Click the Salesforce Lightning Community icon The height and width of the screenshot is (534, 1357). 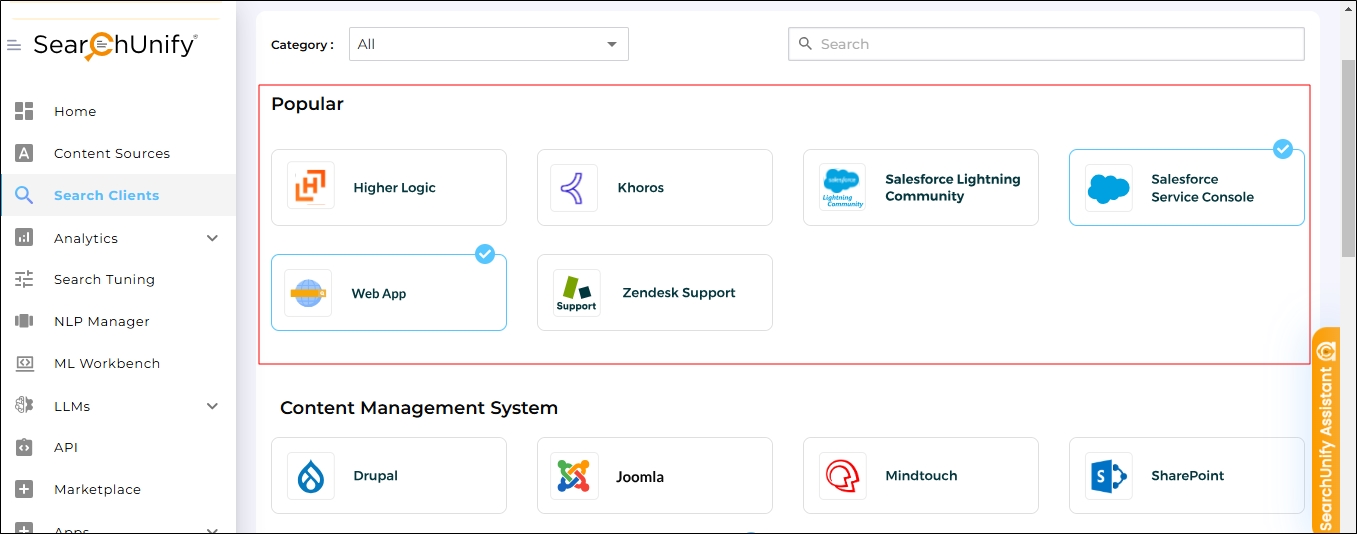coord(842,187)
